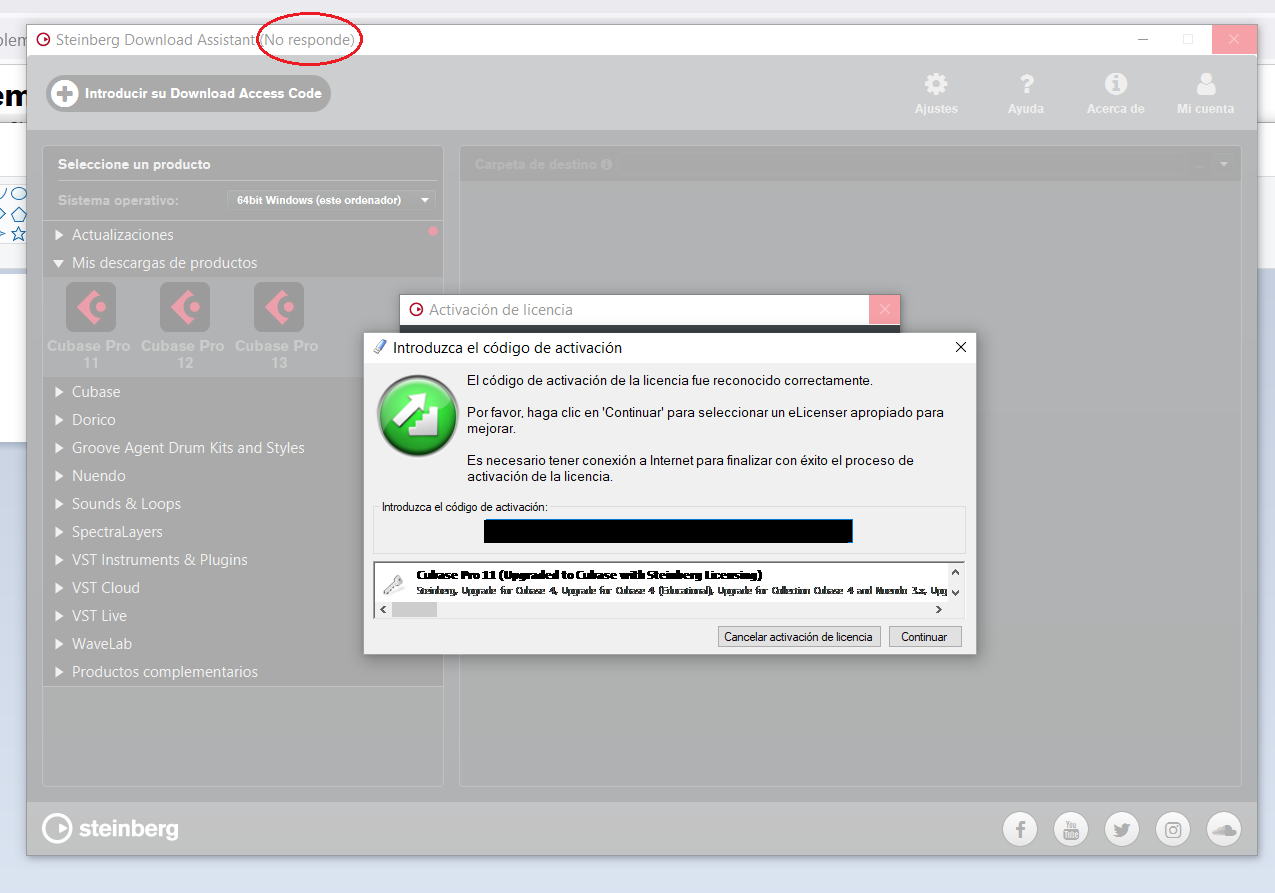The width and height of the screenshot is (1275, 893).
Task: Open Carpeta de destino dropdown arrow
Action: 1224,164
